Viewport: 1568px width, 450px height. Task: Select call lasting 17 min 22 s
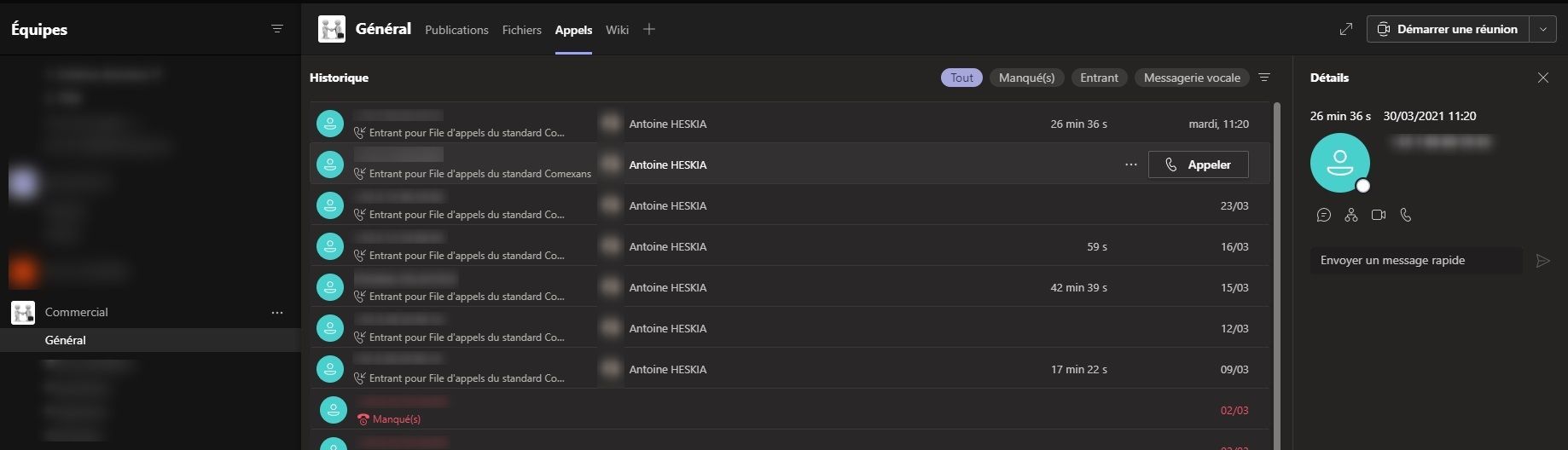(x=790, y=369)
